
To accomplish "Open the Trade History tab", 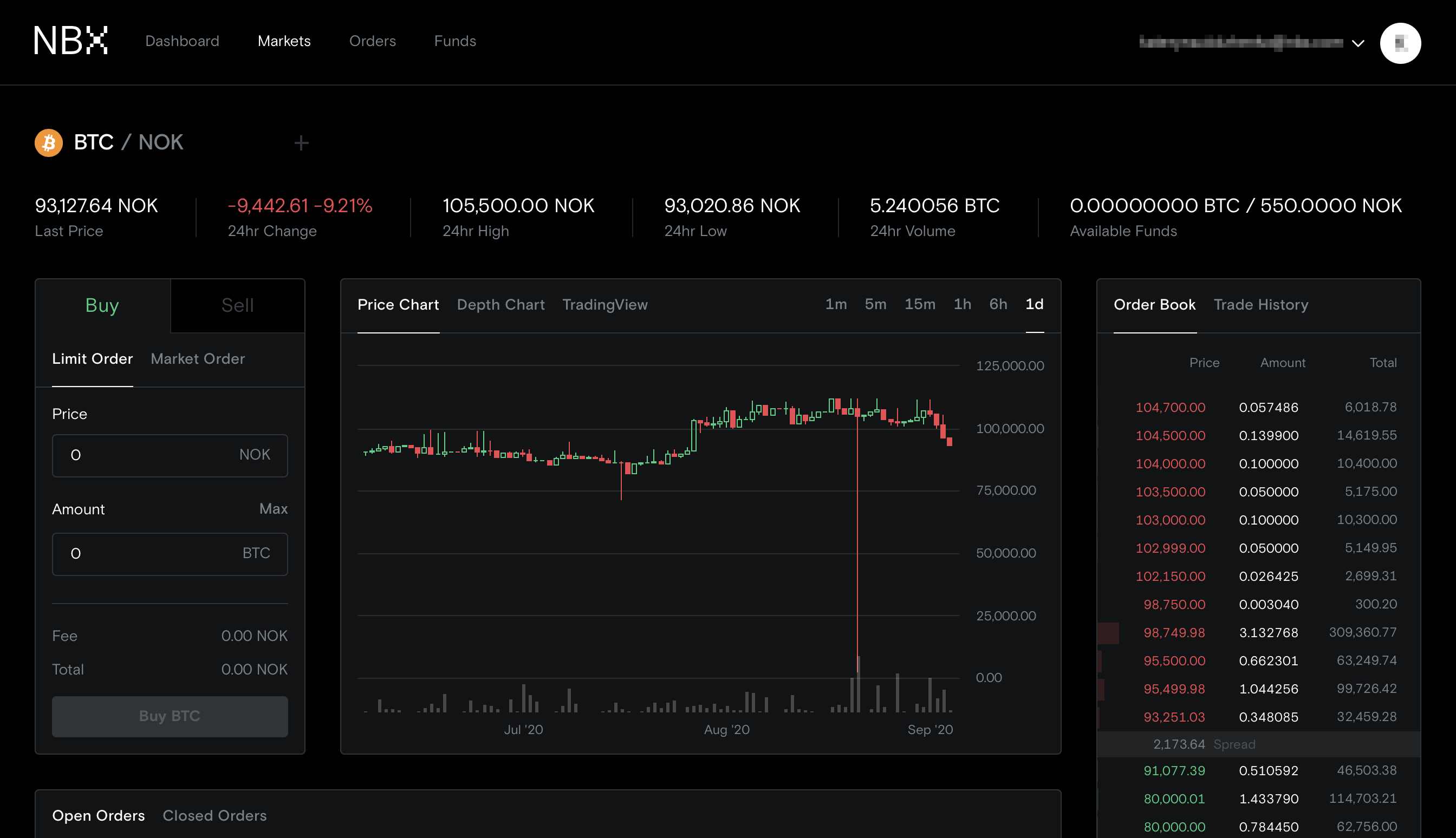I will click(1260, 304).
